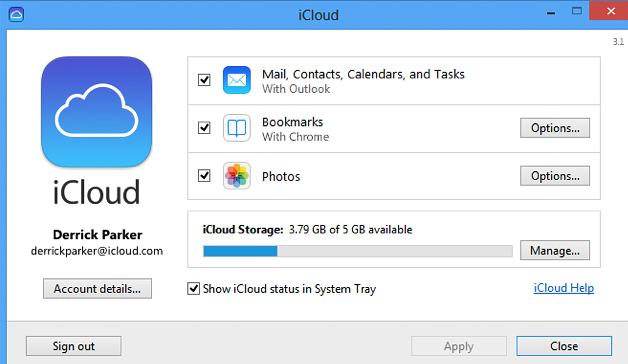Click the Close button at bottom

(564, 346)
